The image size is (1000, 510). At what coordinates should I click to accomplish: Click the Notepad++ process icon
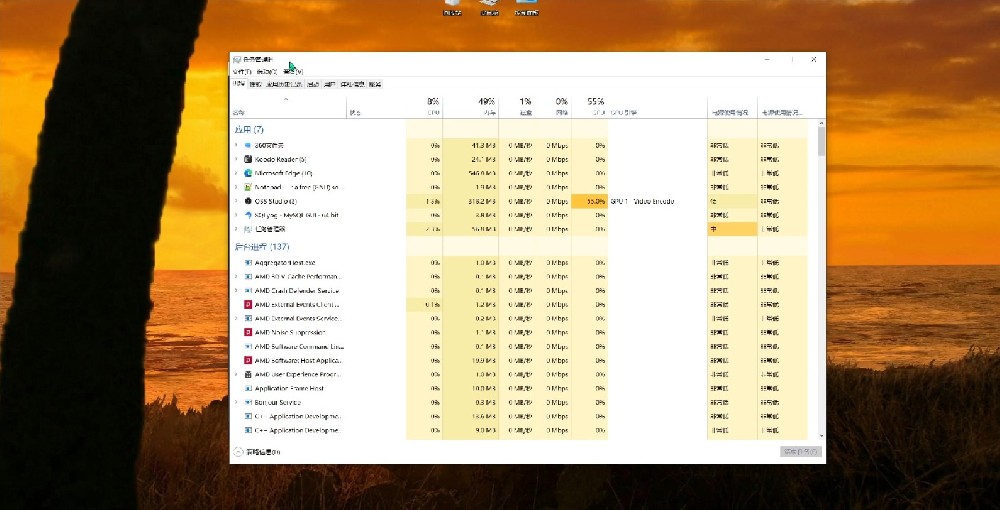tap(248, 187)
